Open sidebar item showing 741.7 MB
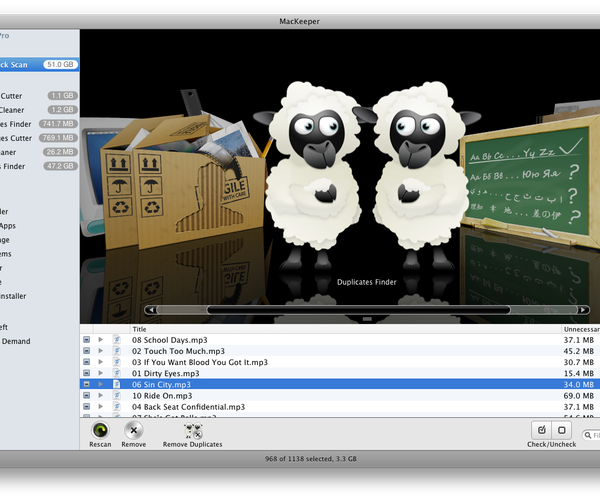Image resolution: width=600 pixels, height=500 pixels. (39, 124)
